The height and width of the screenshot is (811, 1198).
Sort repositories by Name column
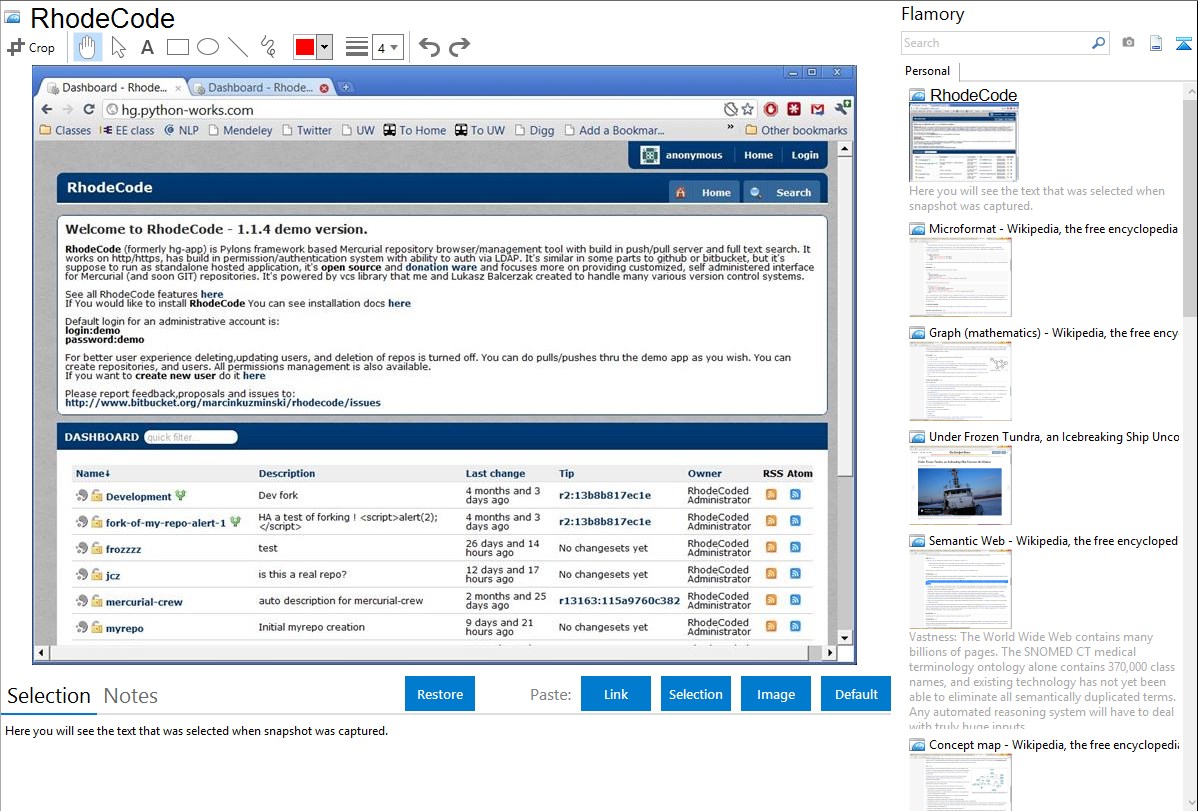pos(92,473)
